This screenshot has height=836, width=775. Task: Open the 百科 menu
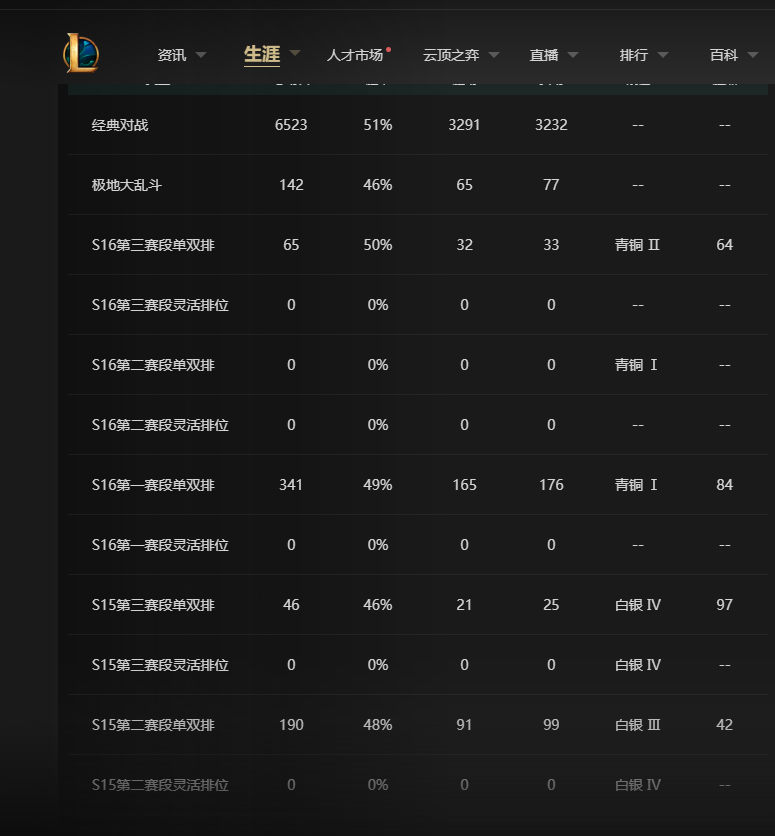(x=724, y=55)
